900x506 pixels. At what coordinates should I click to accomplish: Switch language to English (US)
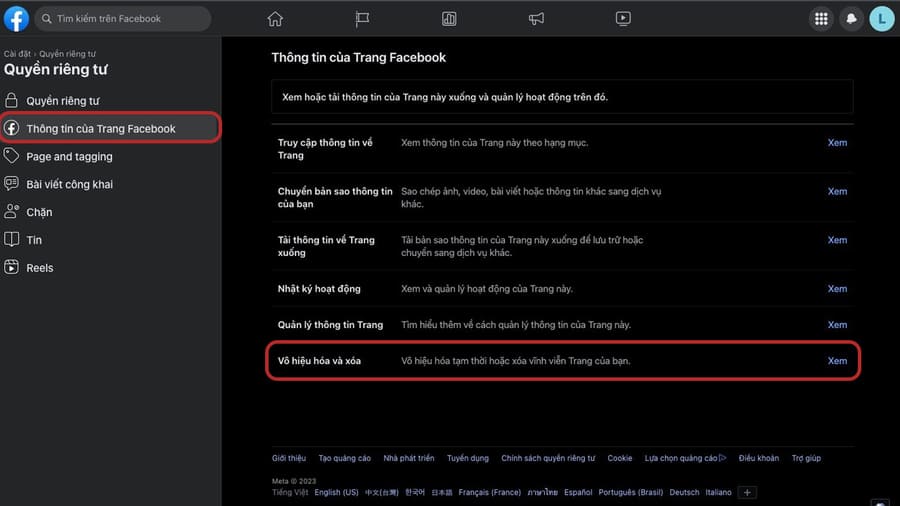point(336,492)
